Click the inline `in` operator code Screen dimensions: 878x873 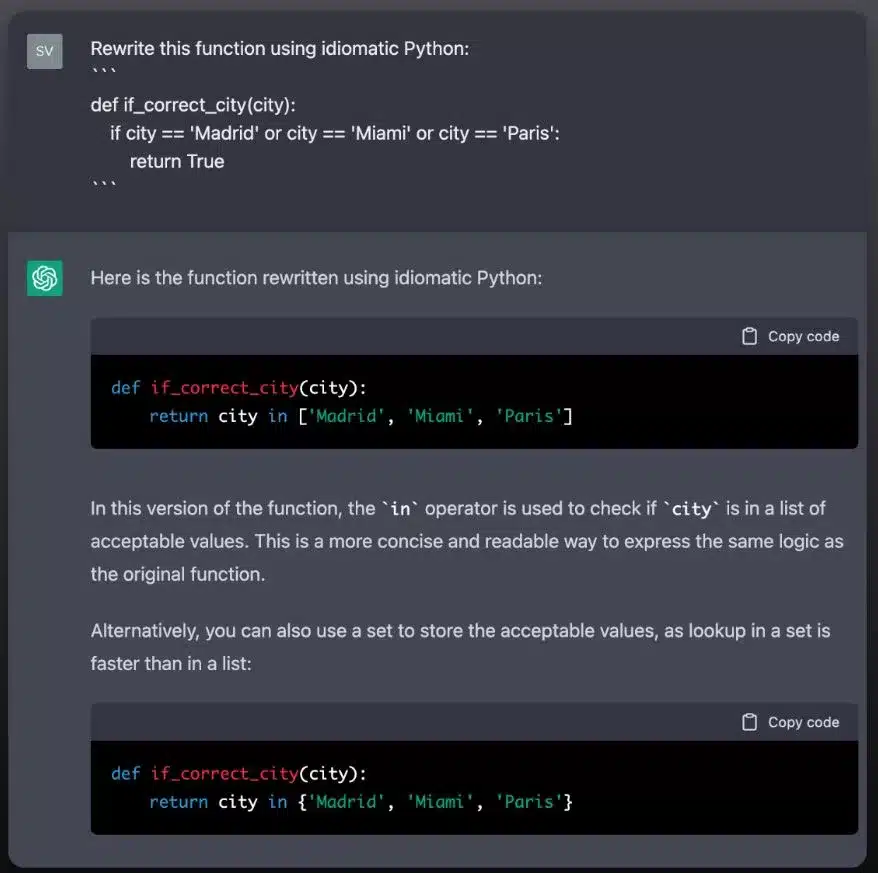(x=400, y=508)
